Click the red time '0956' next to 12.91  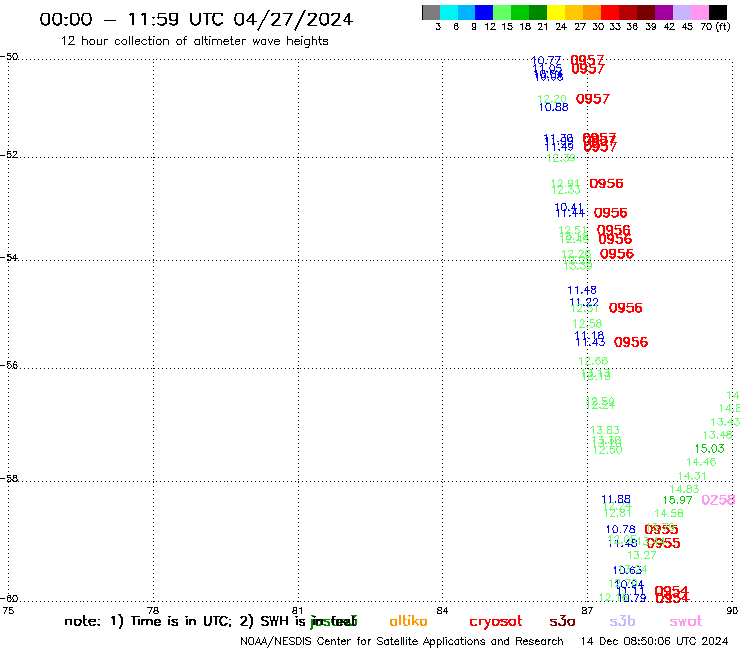click(x=606, y=183)
